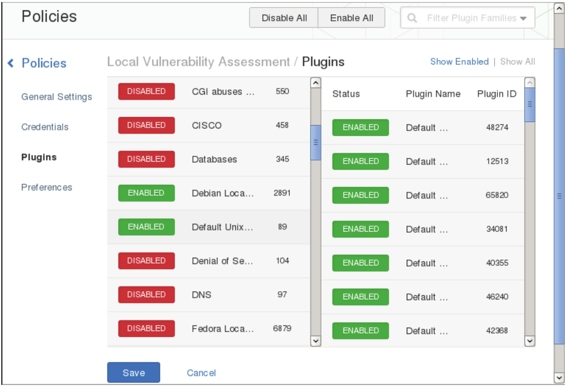
Task: Toggle status of plugin 46240
Action: (x=361, y=297)
